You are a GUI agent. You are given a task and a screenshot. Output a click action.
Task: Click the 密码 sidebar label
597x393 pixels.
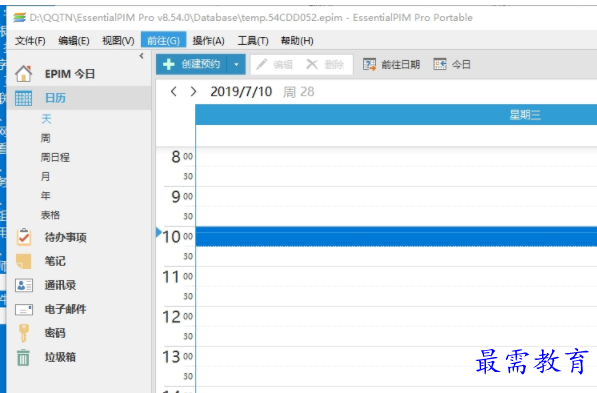[x=55, y=333]
